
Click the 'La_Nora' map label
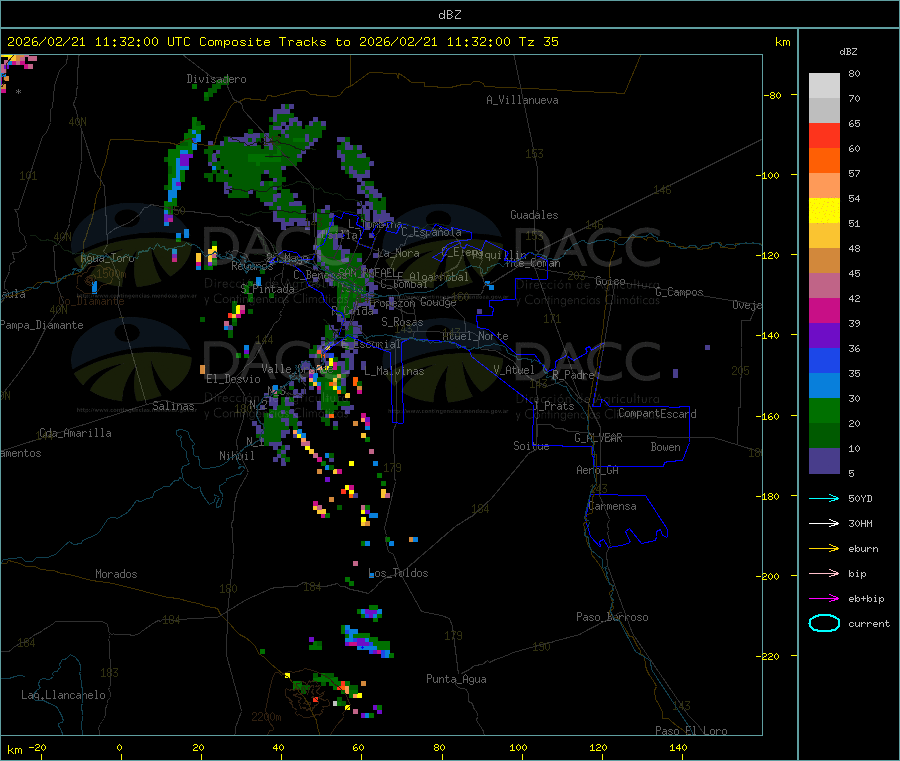click(x=398, y=253)
